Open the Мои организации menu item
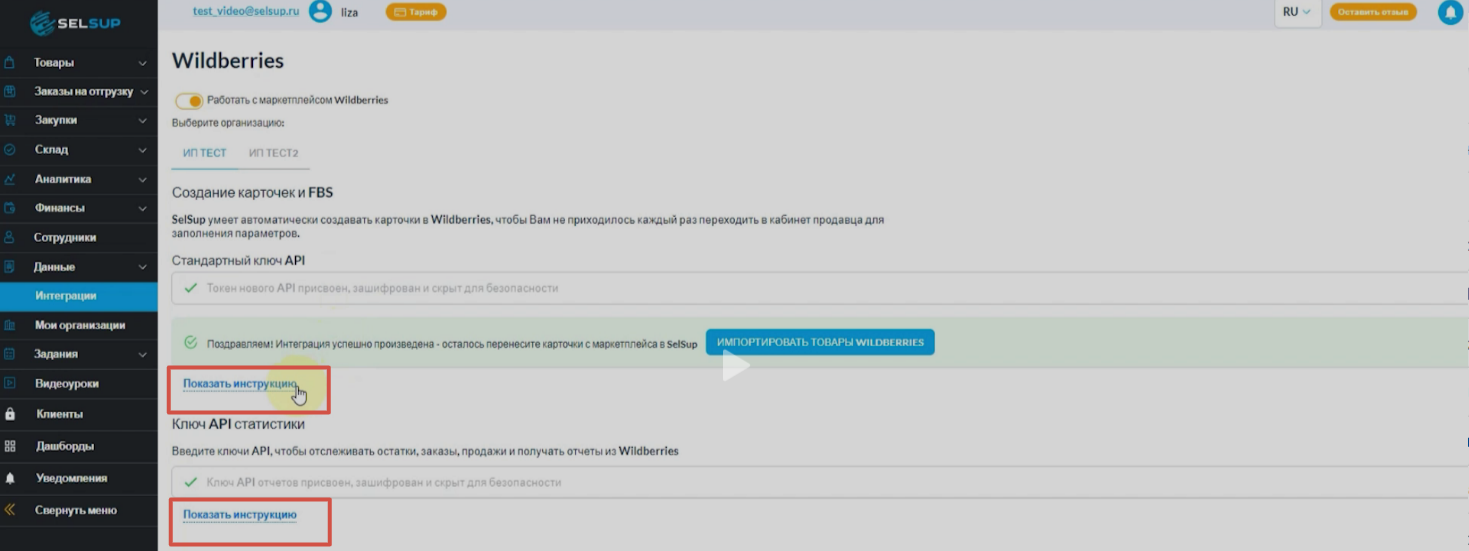The width and height of the screenshot is (1469, 551). 79,325
